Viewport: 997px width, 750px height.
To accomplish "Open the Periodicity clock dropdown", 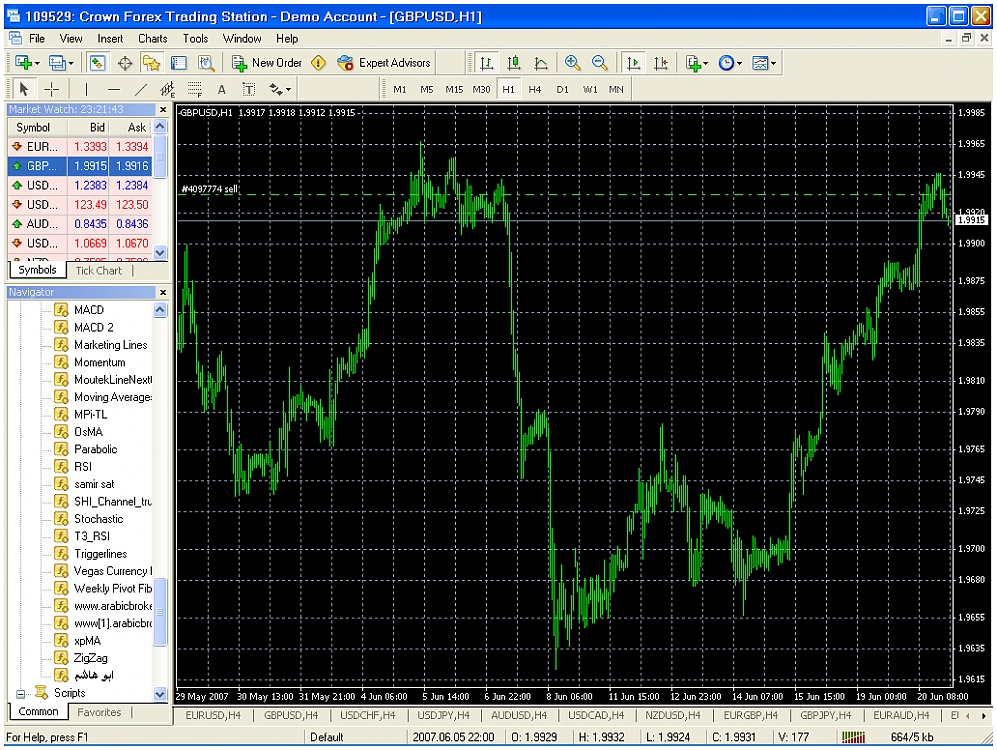I will point(729,63).
